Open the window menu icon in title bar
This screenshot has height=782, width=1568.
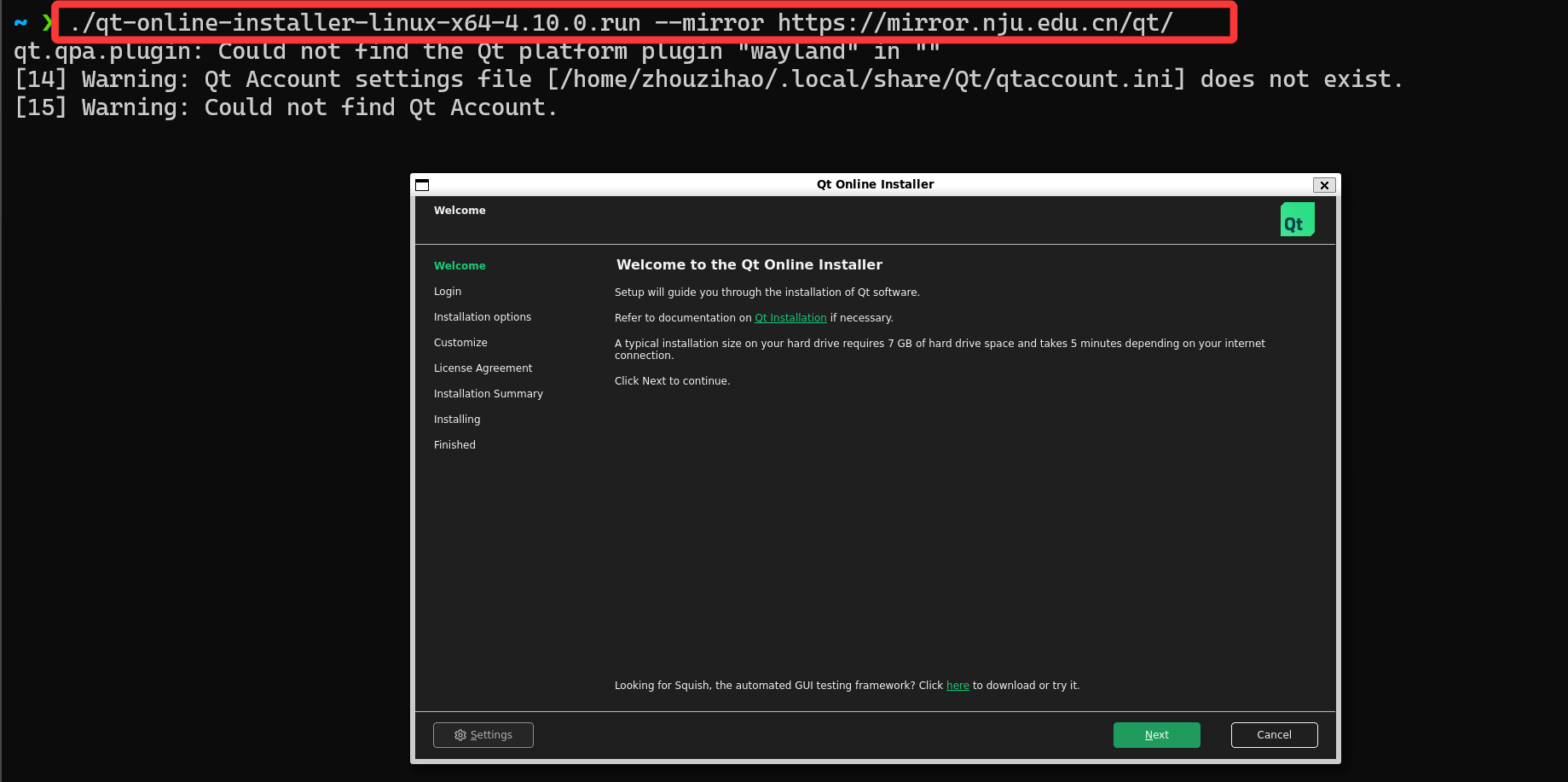(x=422, y=185)
